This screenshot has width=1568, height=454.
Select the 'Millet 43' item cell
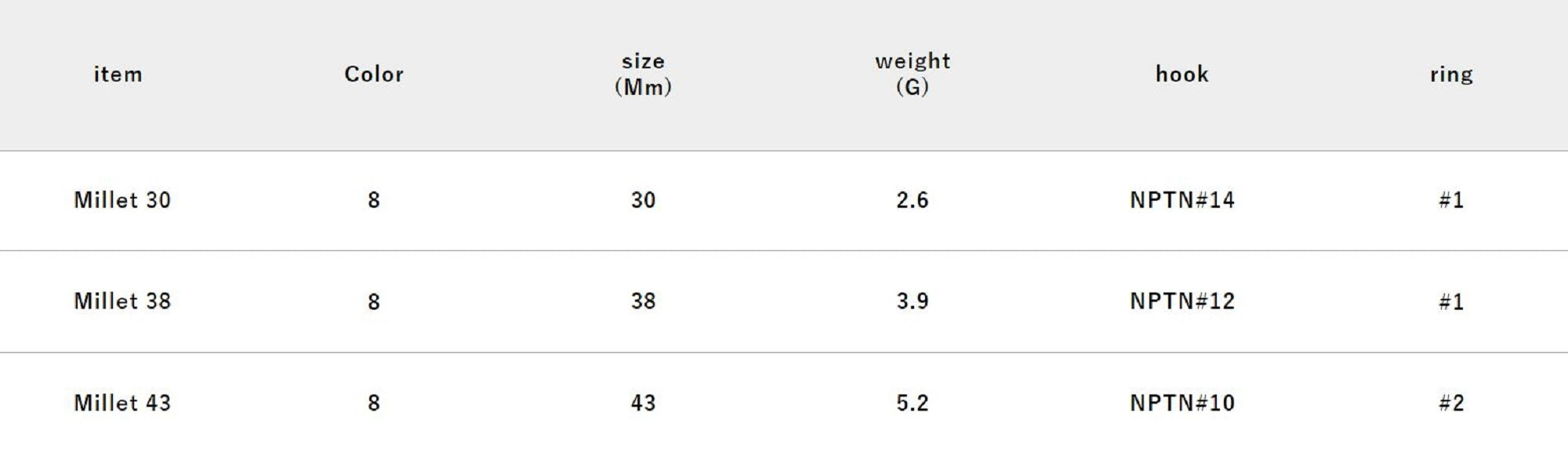(122, 403)
